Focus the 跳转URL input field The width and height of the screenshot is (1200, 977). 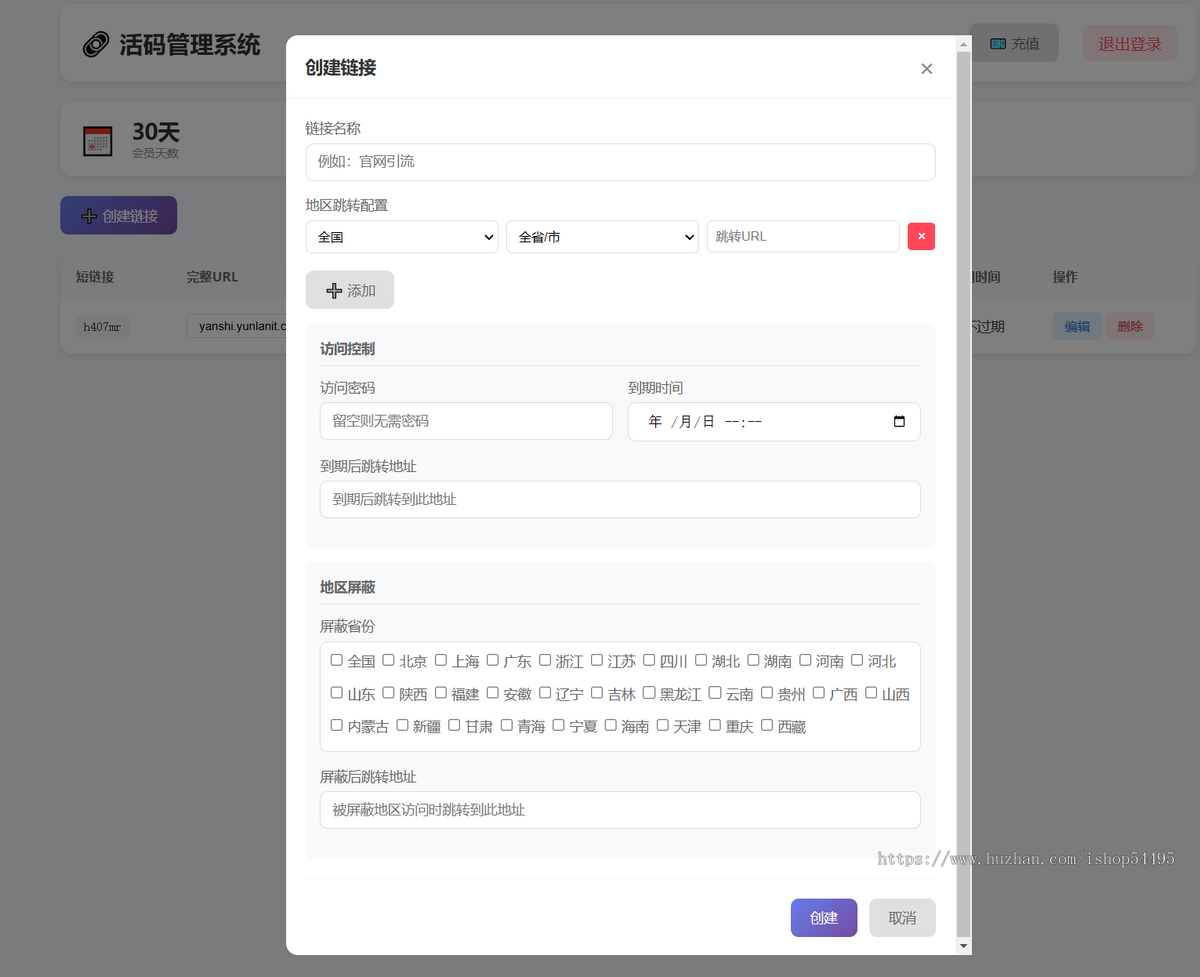coord(803,237)
